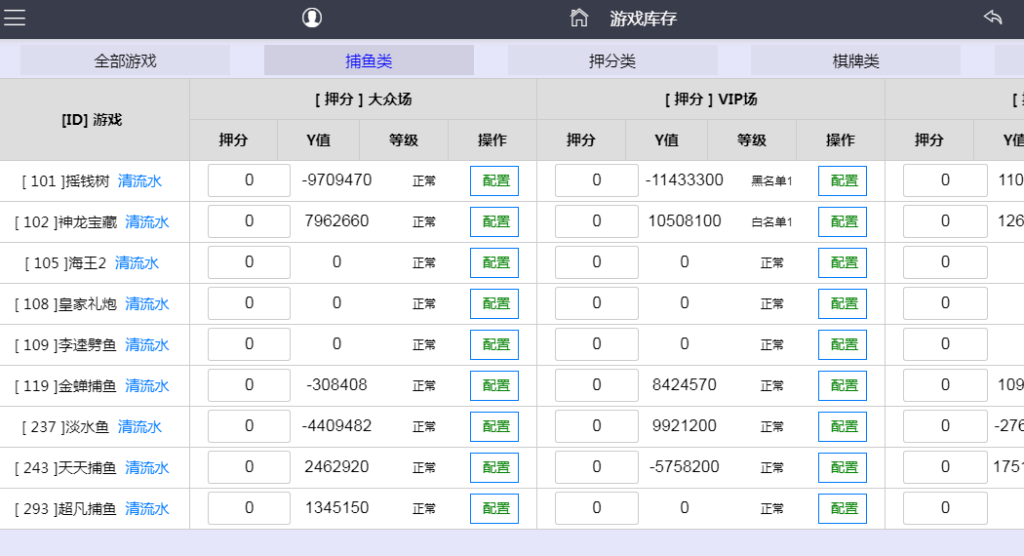Click 清流水 link for 神龙宝藏
1024x556 pixels.
click(147, 222)
